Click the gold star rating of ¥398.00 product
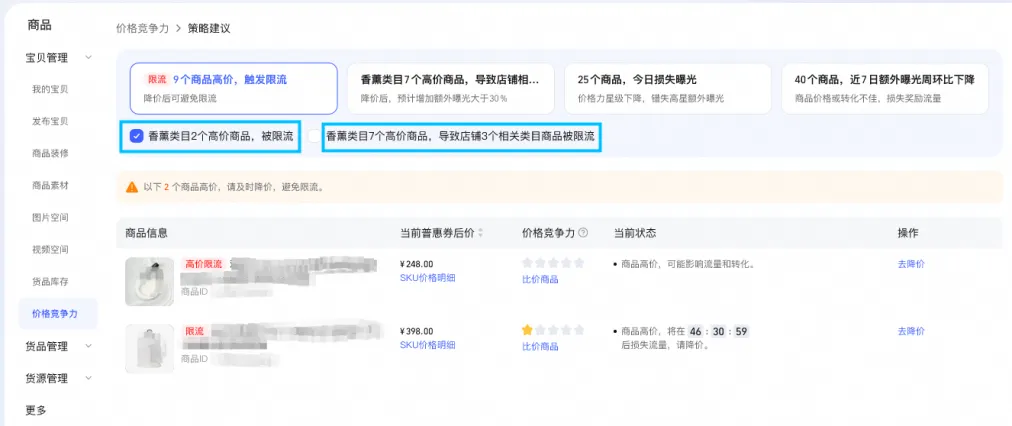This screenshot has width=1012, height=426. 527,330
